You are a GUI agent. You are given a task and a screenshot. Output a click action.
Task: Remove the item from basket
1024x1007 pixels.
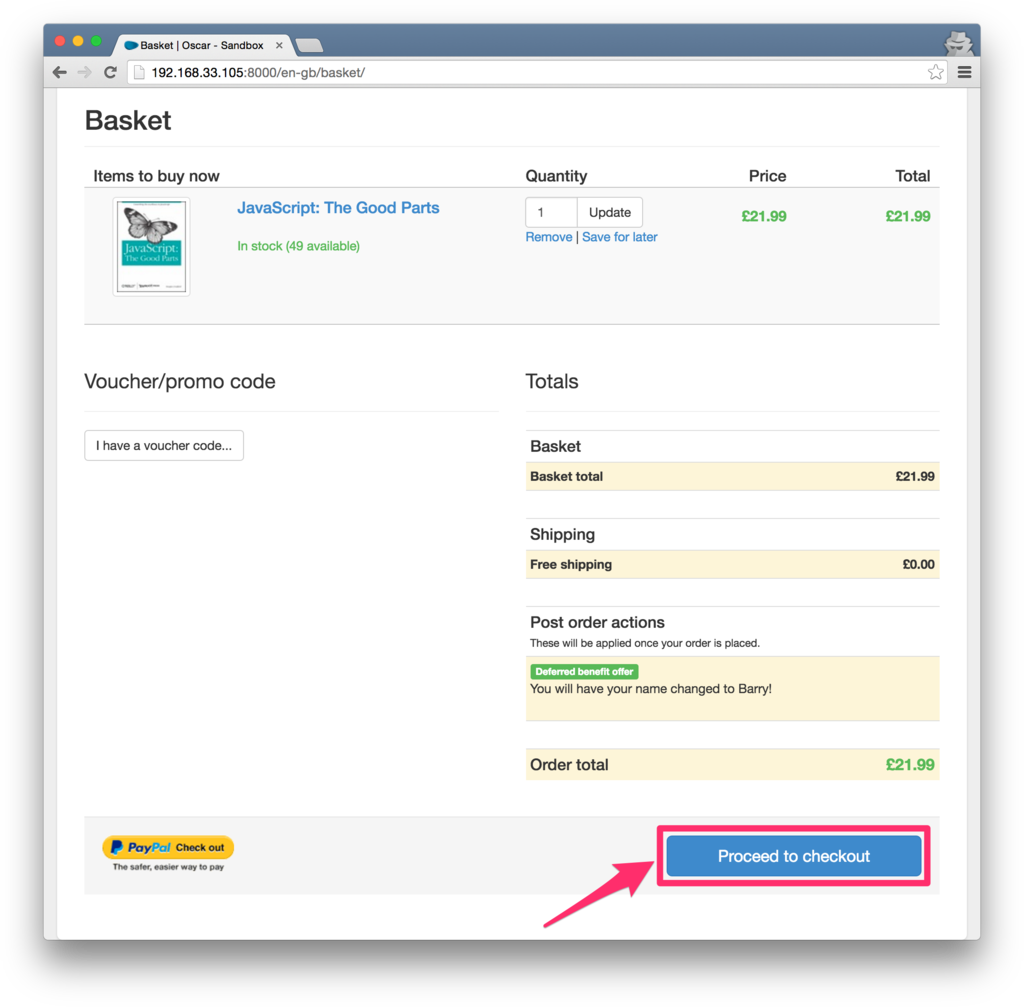pos(549,237)
